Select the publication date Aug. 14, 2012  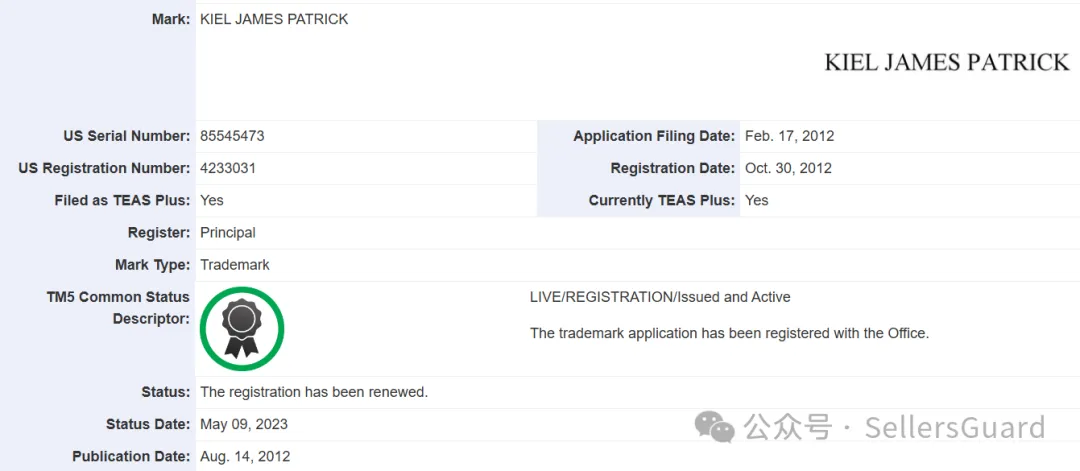point(245,457)
